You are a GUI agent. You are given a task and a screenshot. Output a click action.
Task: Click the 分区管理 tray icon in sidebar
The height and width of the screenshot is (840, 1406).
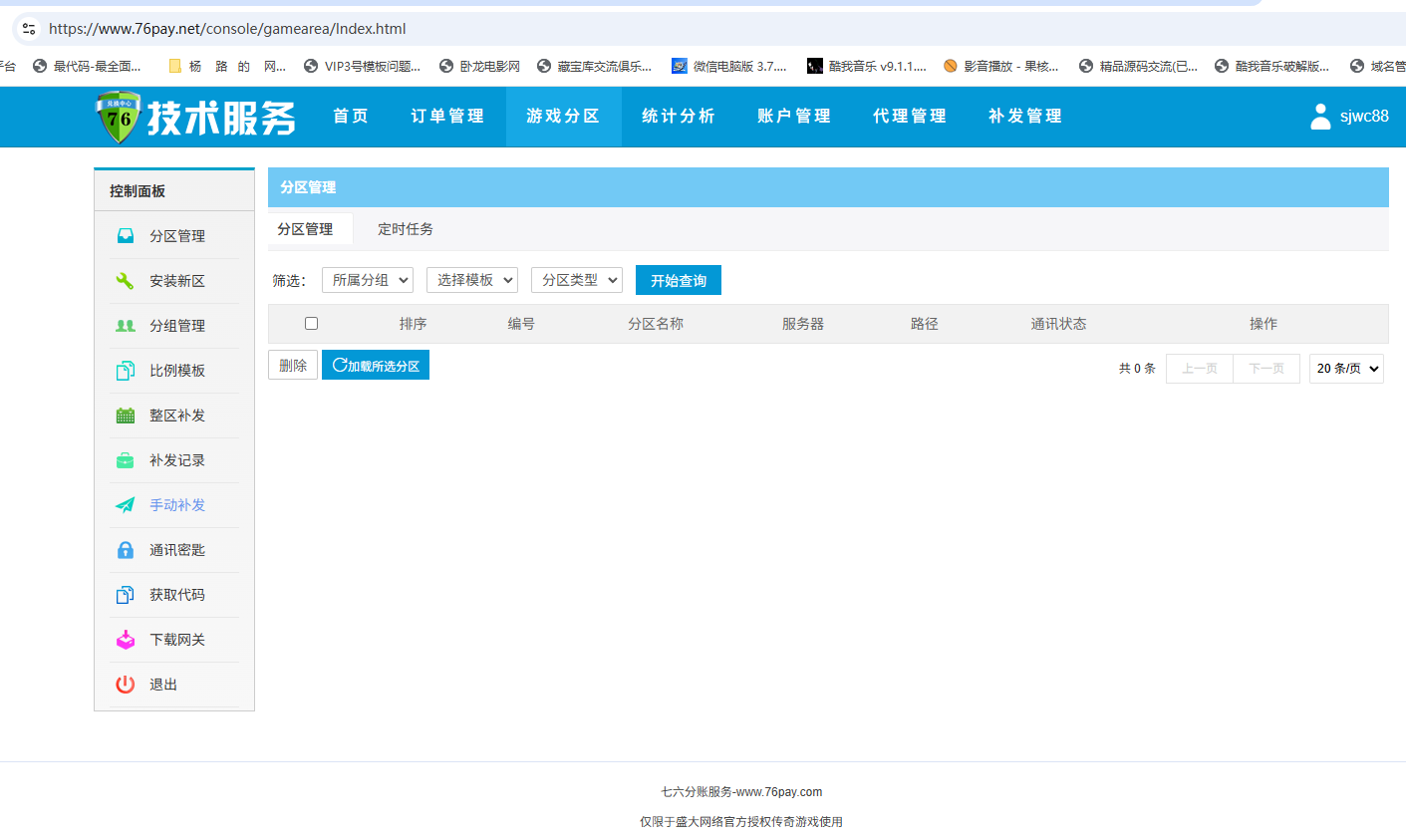tap(126, 236)
